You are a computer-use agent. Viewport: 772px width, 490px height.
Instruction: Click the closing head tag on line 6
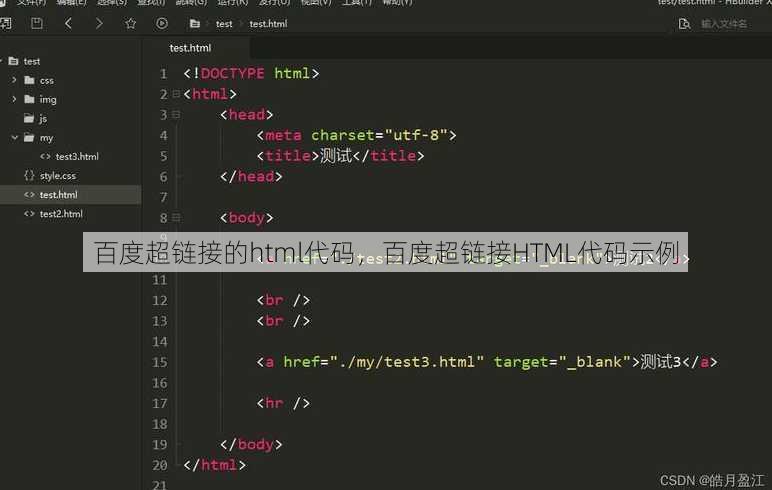pos(251,176)
